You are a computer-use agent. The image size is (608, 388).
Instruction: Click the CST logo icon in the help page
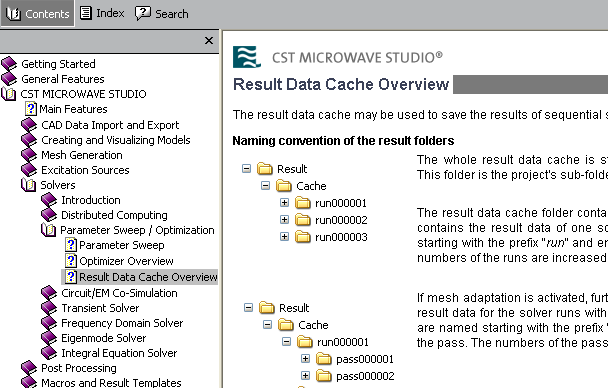coord(247,57)
